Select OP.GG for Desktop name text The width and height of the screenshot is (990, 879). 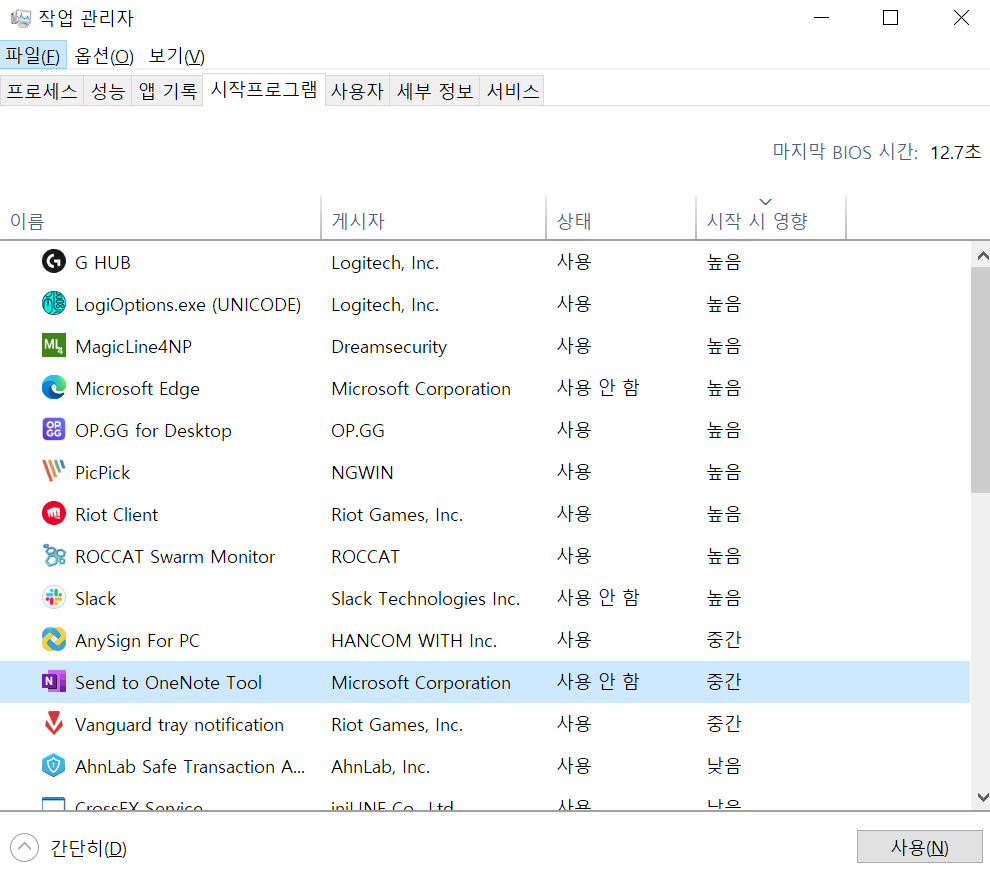click(x=153, y=431)
